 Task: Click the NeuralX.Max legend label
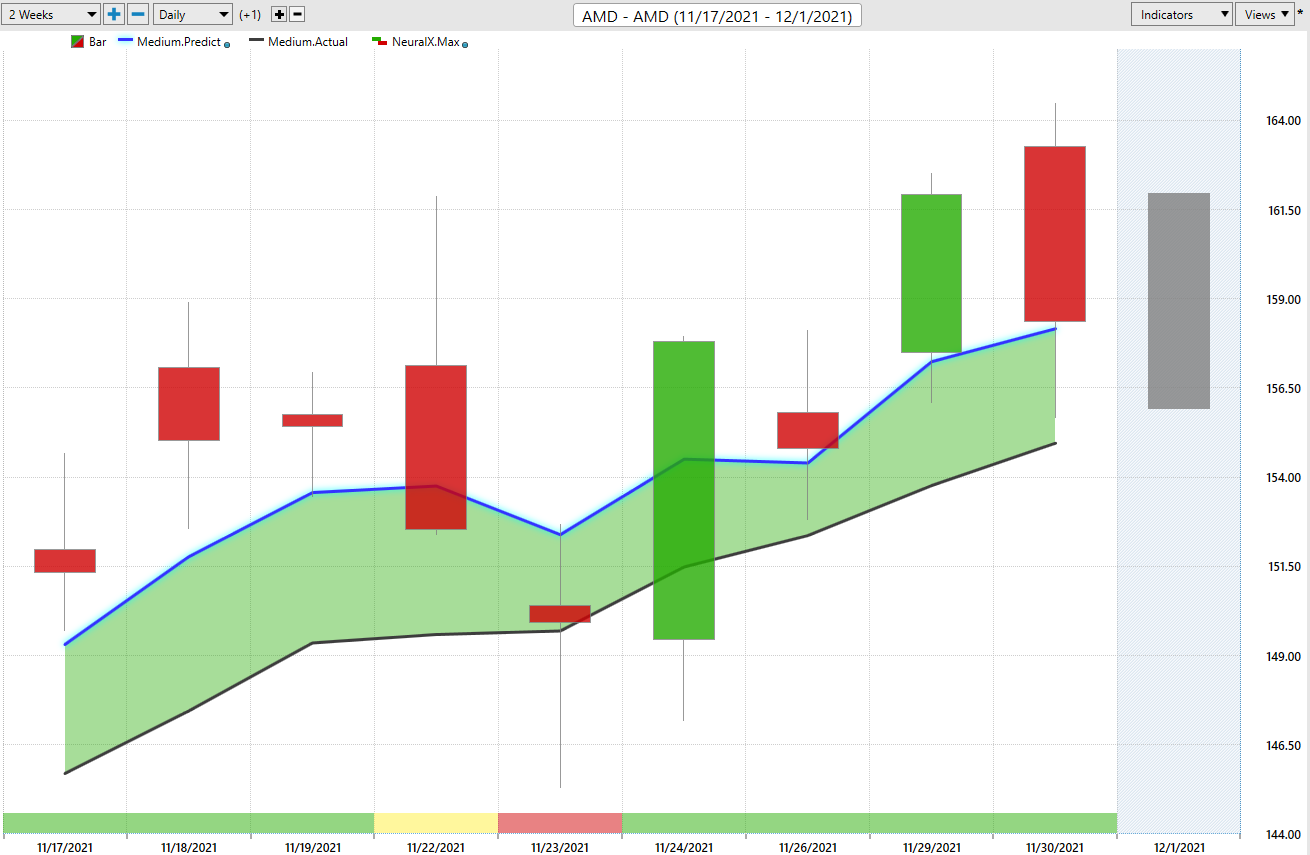(x=425, y=42)
